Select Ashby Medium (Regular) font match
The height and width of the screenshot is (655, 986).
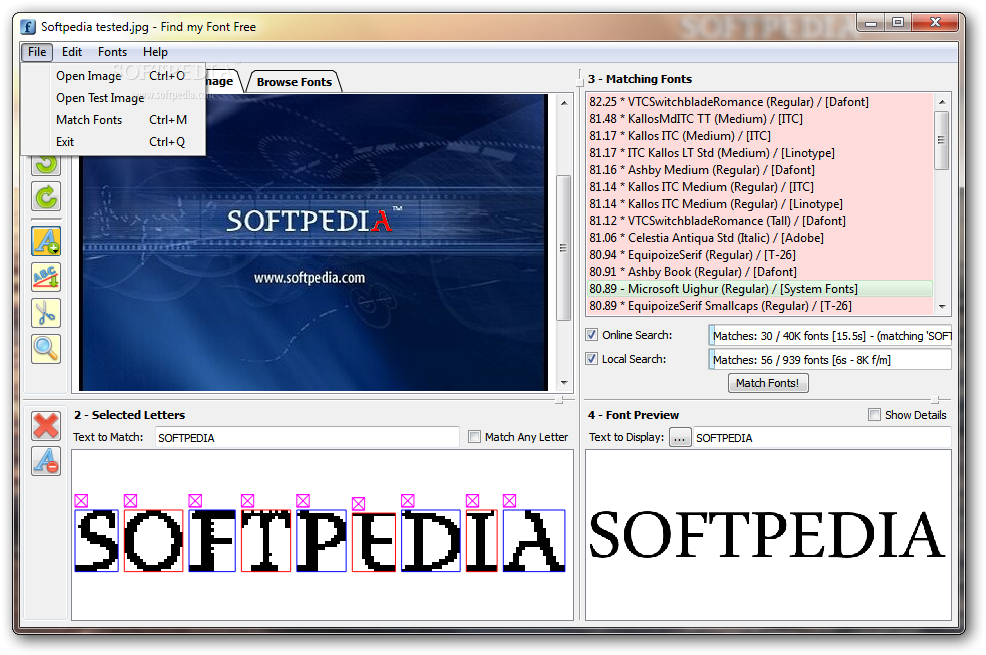click(760, 170)
